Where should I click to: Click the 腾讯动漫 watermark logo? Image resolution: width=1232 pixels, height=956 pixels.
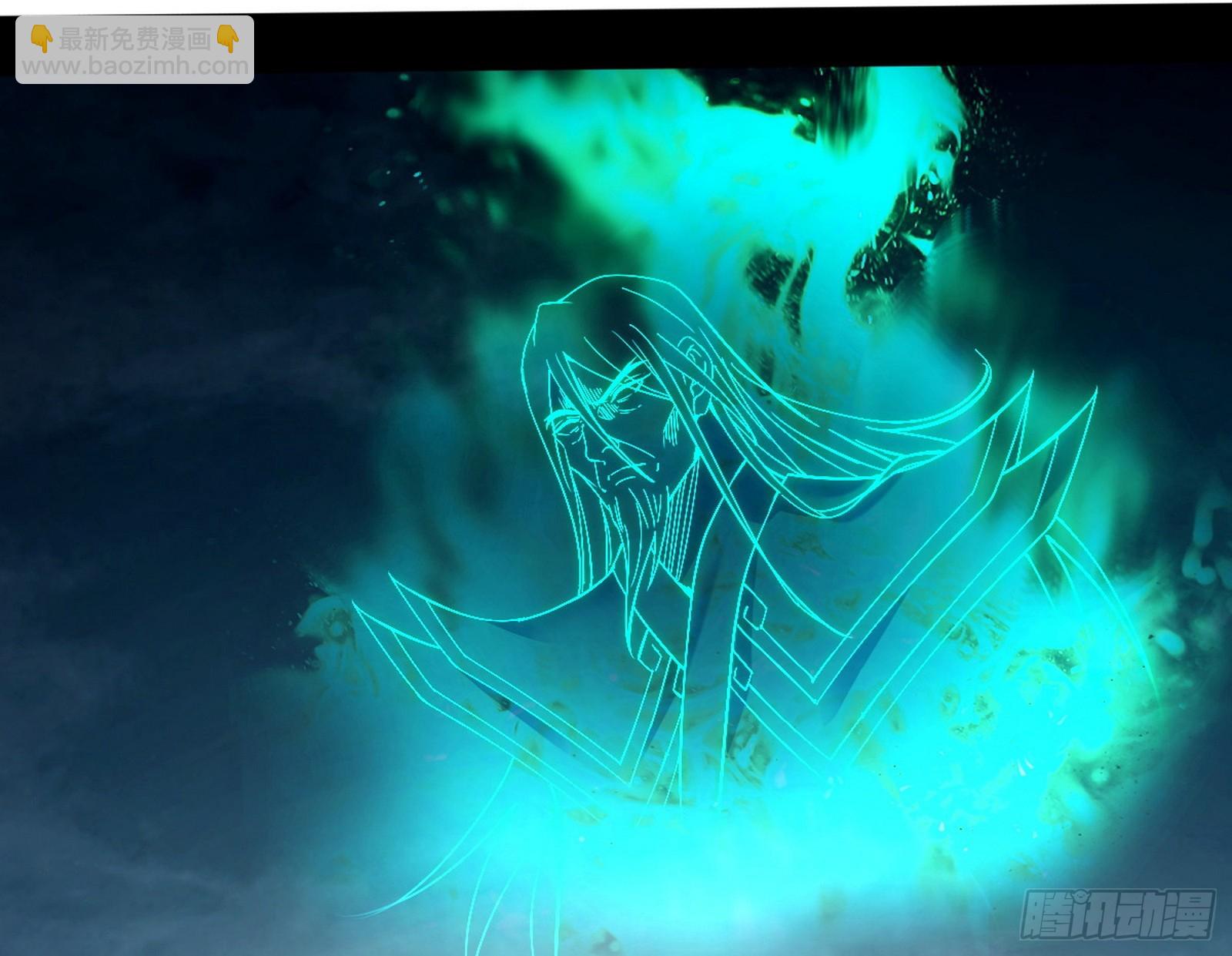(1119, 914)
